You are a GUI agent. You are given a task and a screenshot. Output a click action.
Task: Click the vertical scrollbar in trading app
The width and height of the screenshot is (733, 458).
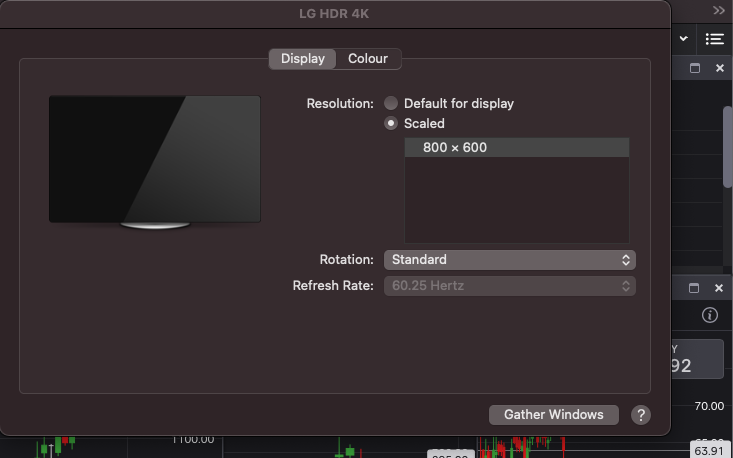tap(728, 147)
